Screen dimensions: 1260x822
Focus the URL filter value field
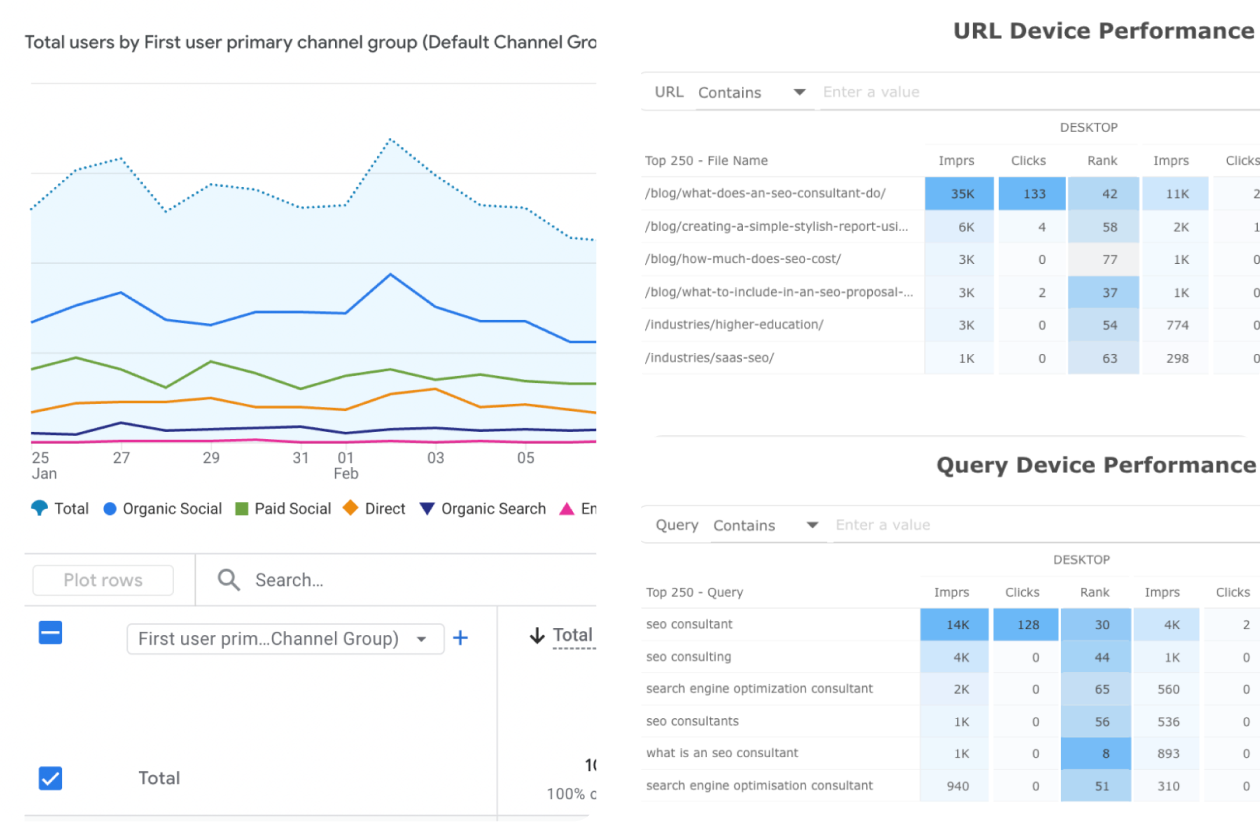point(1039,92)
